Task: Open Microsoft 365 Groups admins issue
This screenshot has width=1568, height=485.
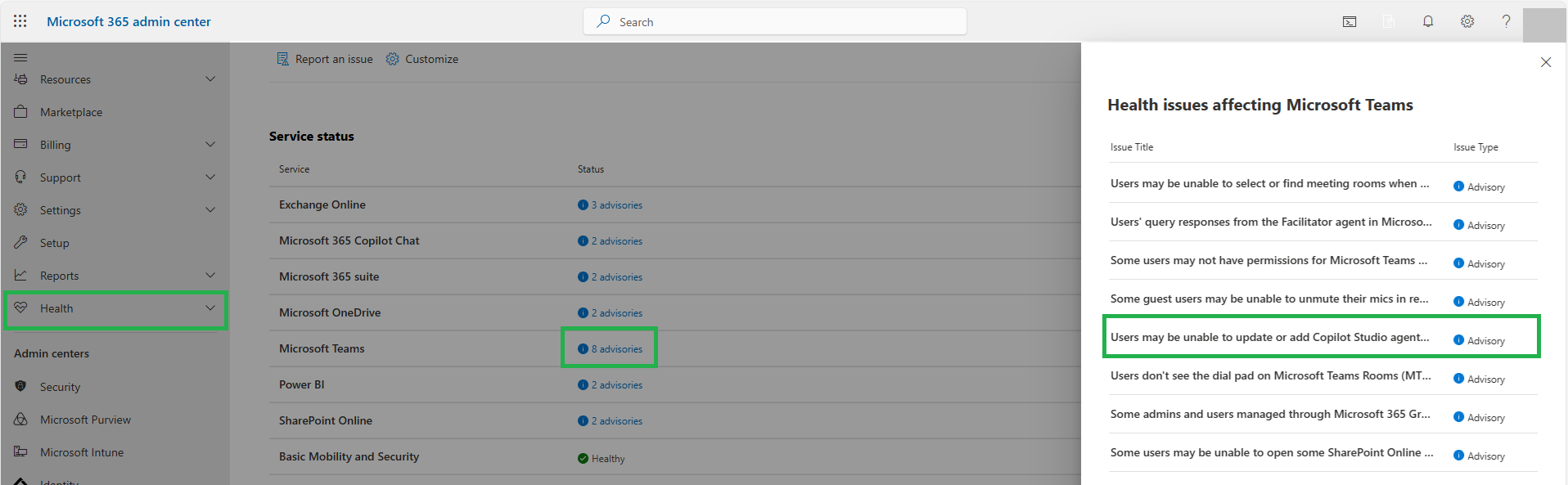Action: [x=1271, y=414]
